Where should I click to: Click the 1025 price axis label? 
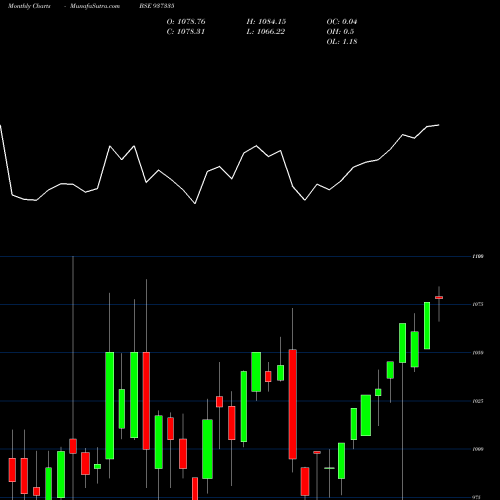coord(478,401)
